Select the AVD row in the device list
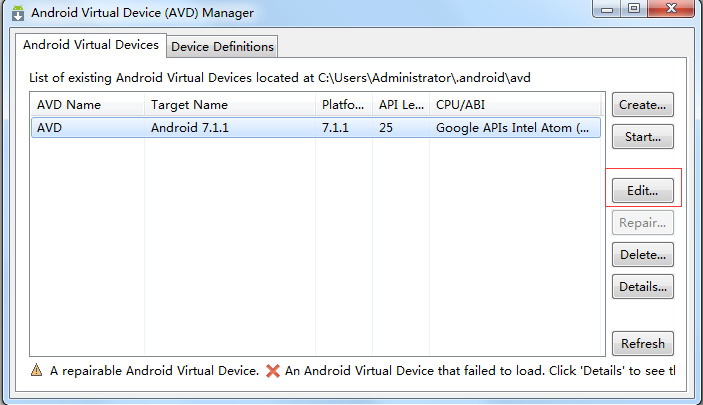This screenshot has height=405, width=703. [x=316, y=128]
